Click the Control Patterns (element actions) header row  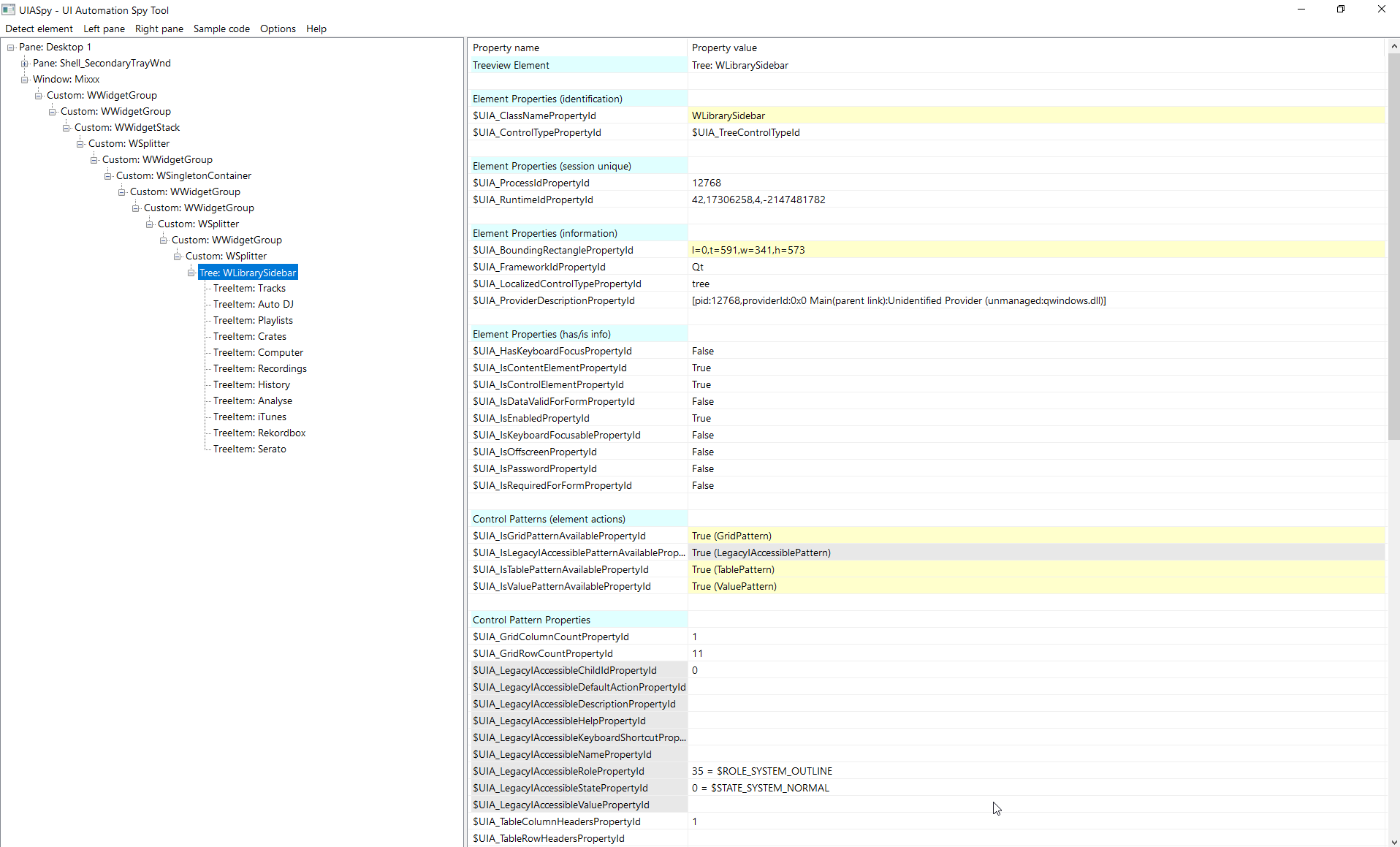[927, 520]
